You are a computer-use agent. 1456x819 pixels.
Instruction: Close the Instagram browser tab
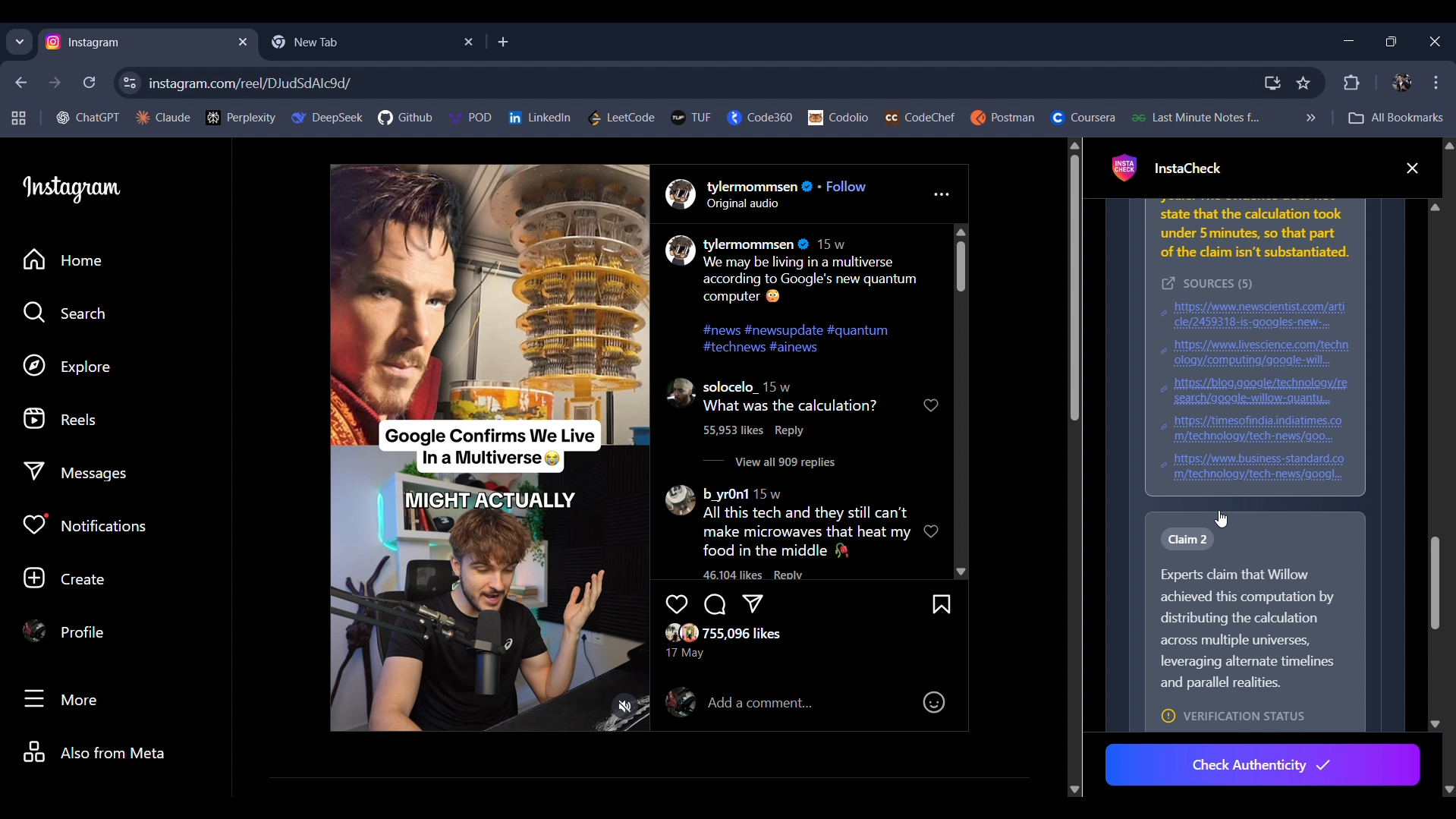point(243,43)
